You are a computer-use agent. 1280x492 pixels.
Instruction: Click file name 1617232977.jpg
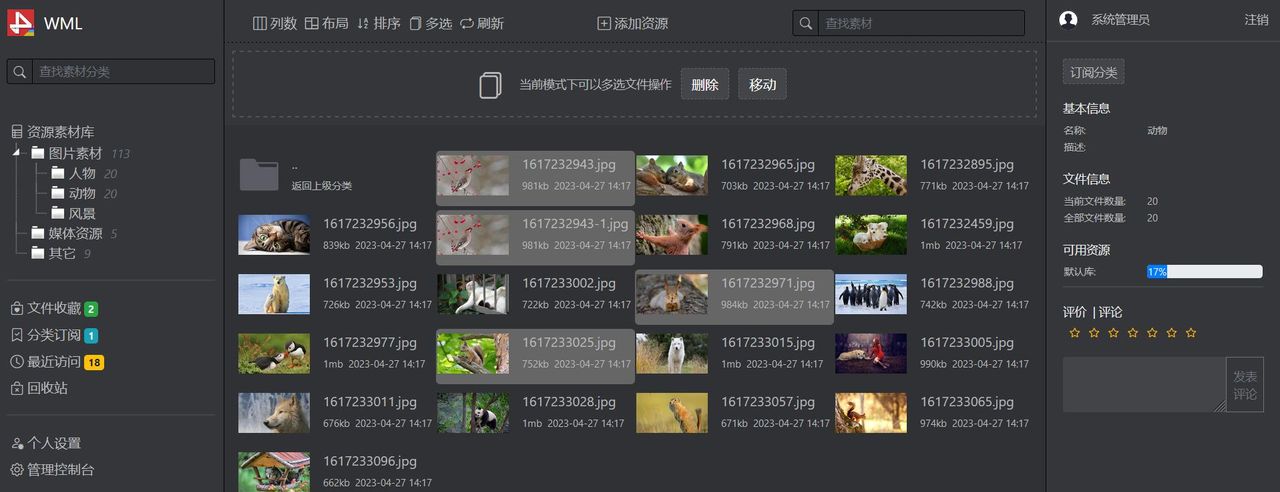[x=370, y=343]
